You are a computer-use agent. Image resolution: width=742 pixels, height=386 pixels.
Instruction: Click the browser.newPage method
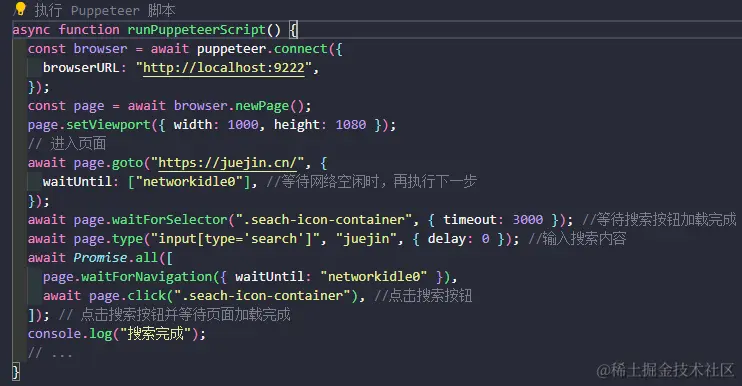(x=231, y=105)
